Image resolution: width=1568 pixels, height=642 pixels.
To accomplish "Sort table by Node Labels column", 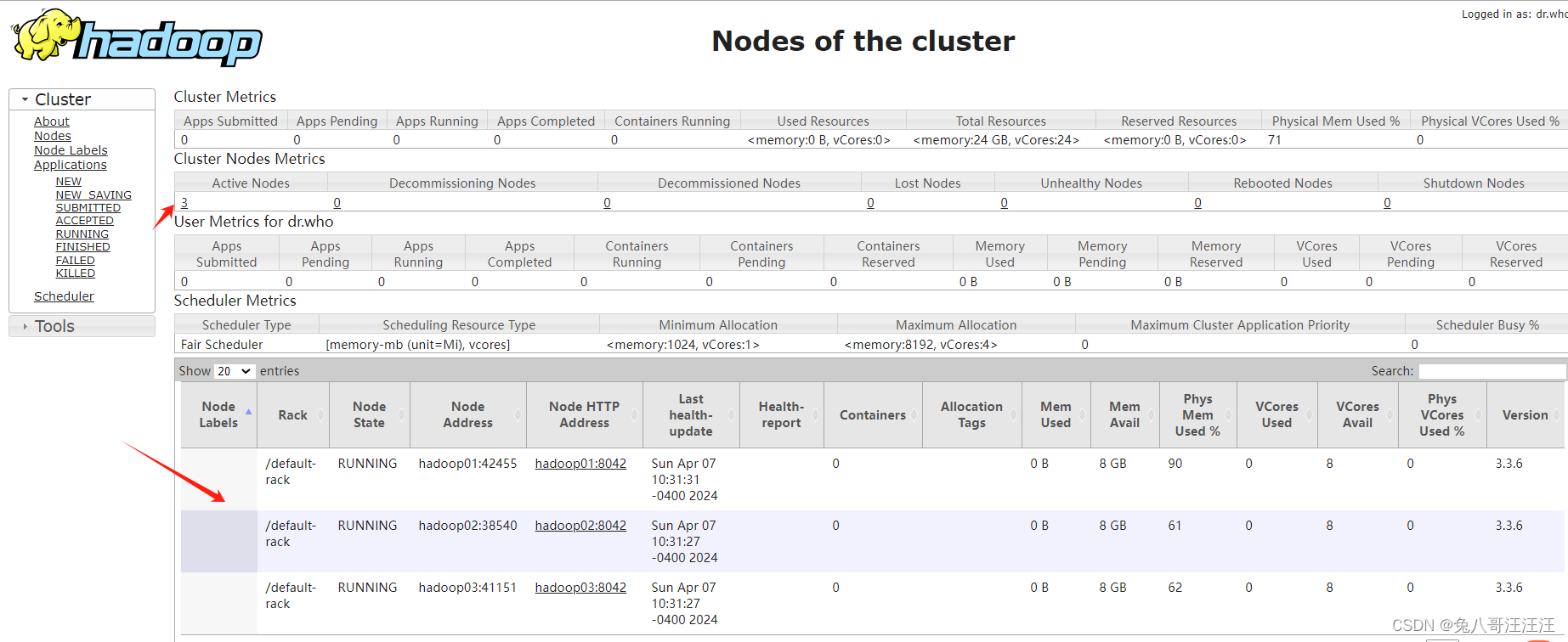I will tap(219, 414).
